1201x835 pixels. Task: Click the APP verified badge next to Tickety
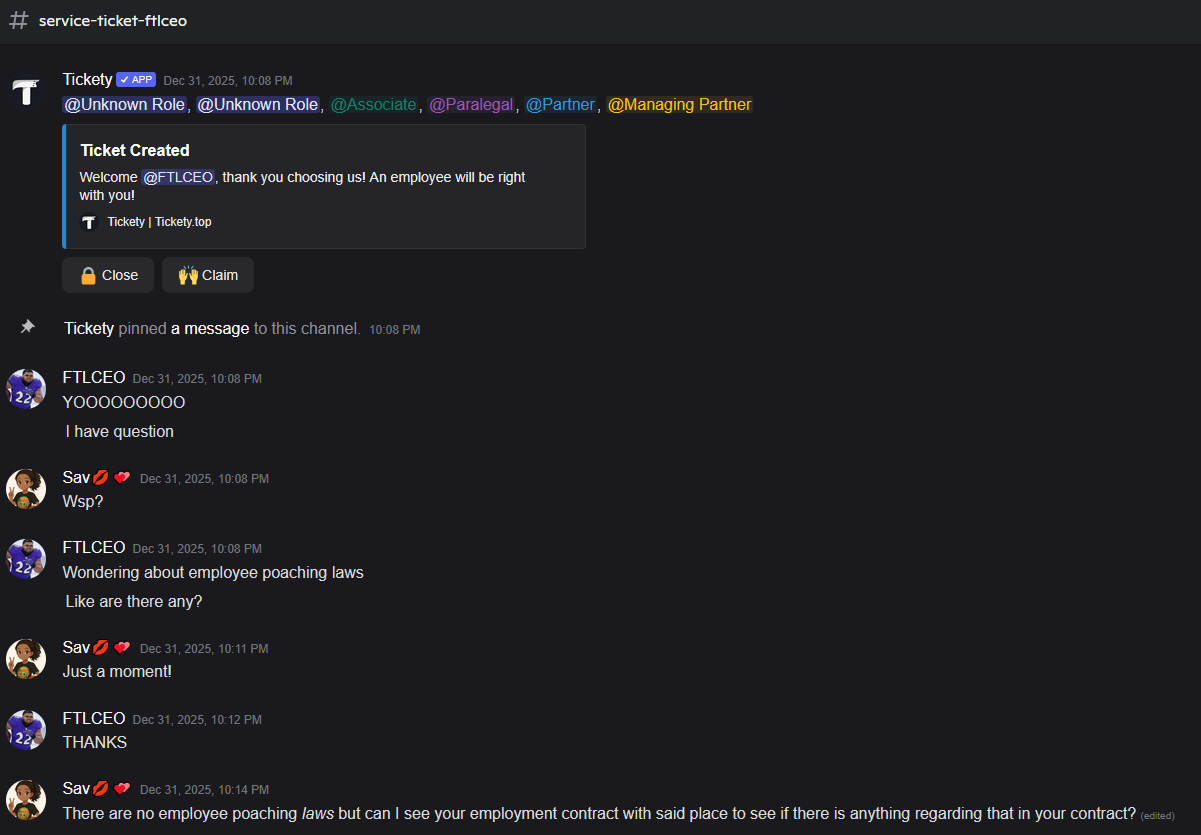click(136, 80)
